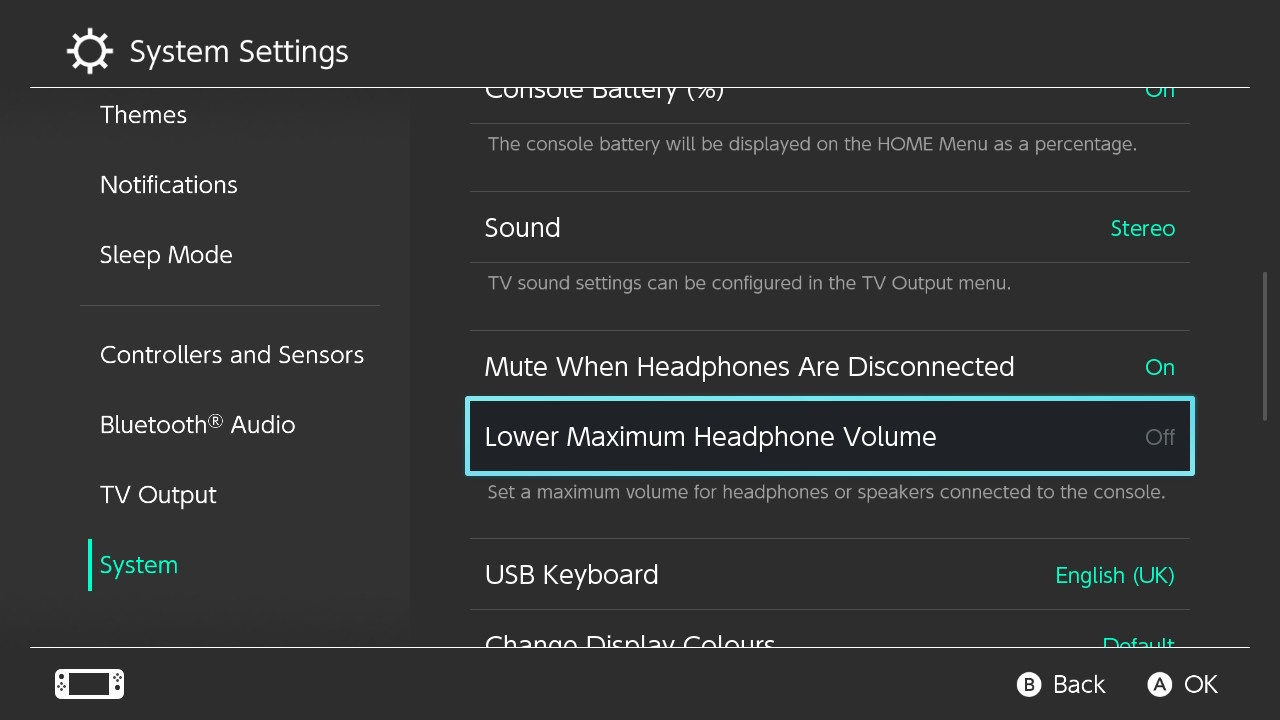Open Sleep Mode settings

click(166, 255)
